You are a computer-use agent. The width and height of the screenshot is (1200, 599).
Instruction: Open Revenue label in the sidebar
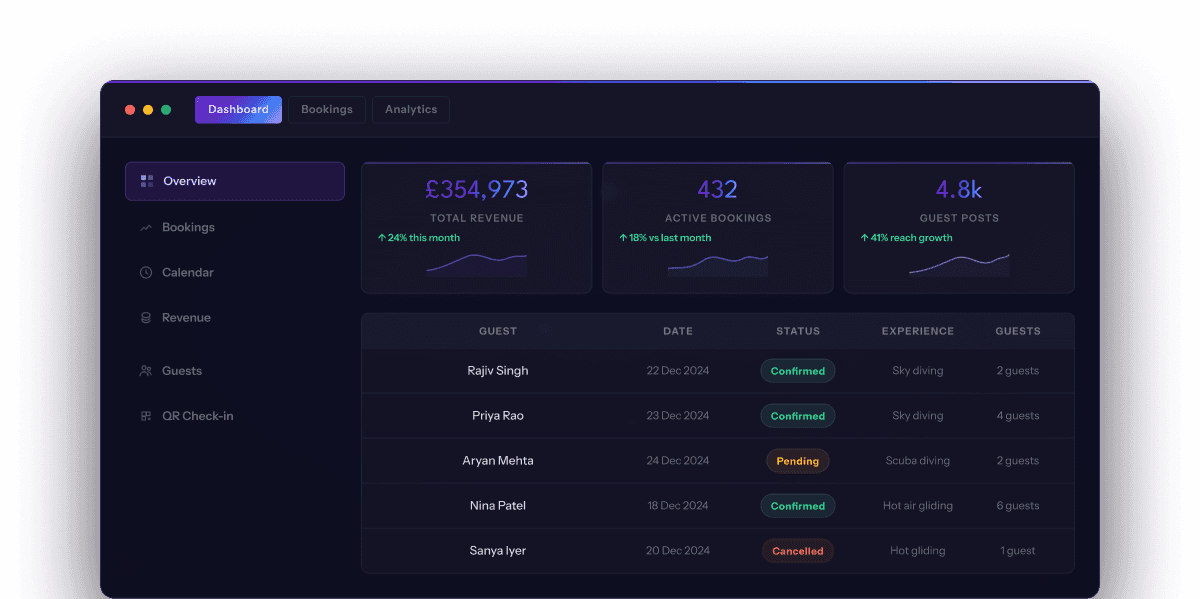(186, 318)
